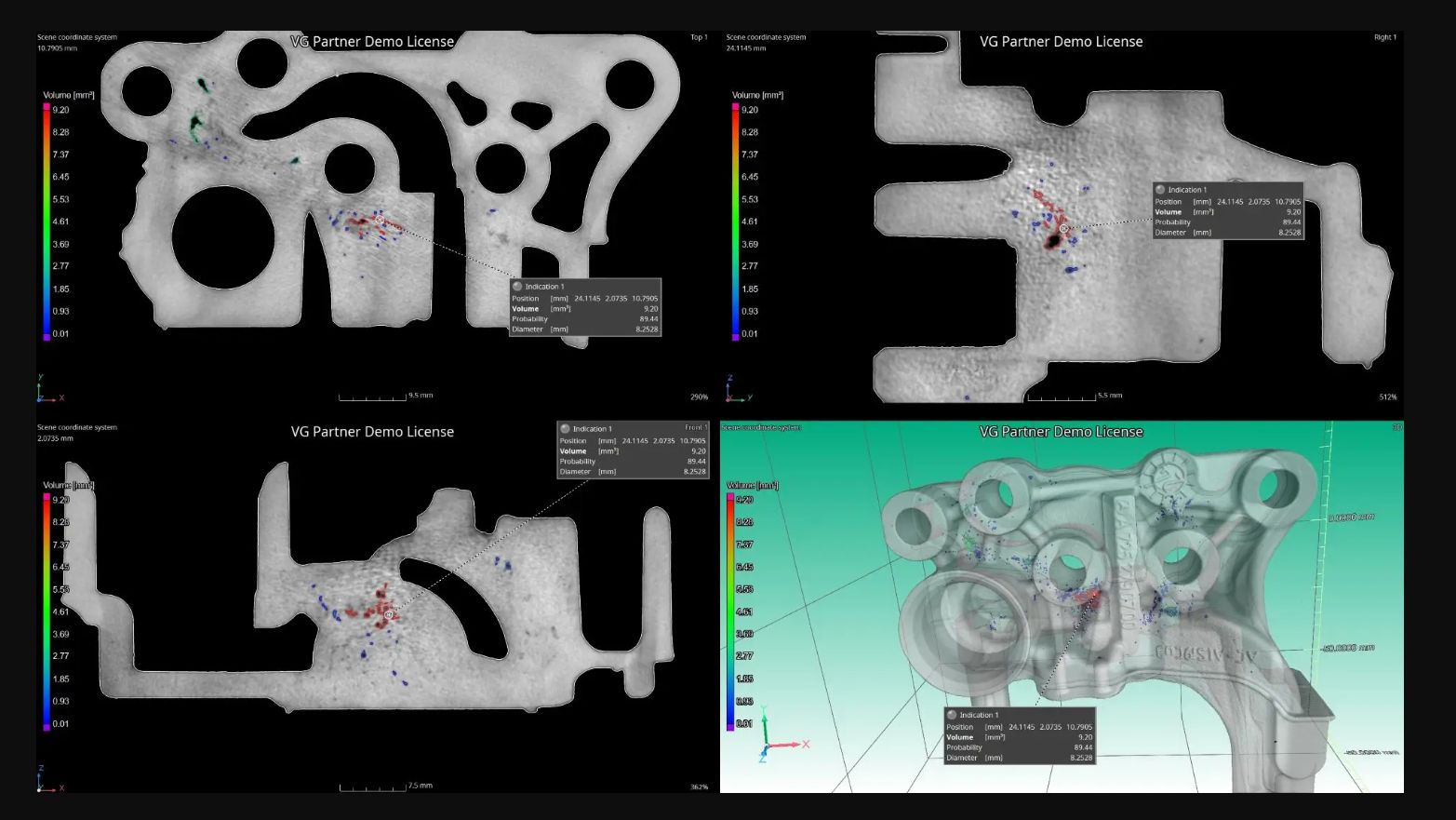Click the XYZ axis triad in the 3D view
Viewport: 1456px width, 820px height.
(x=774, y=737)
